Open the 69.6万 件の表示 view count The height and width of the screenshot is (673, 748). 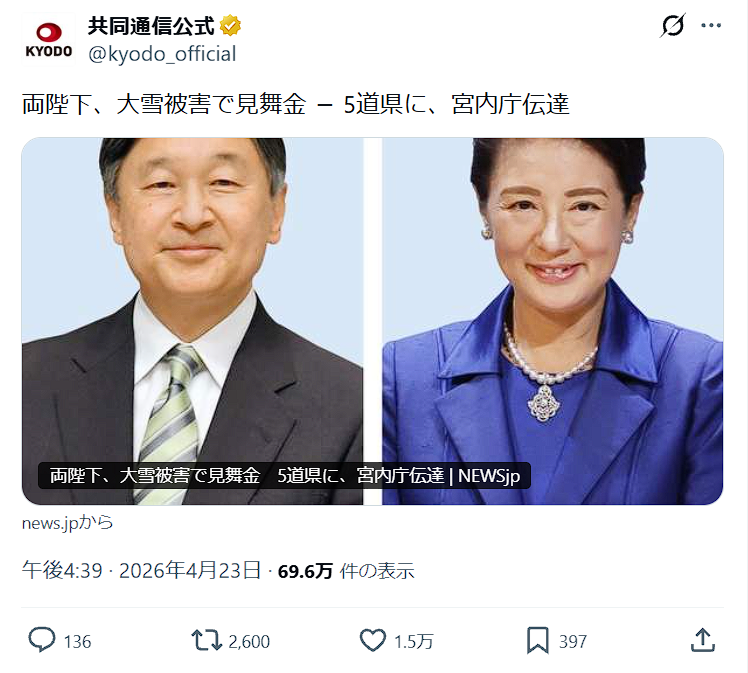point(346,571)
